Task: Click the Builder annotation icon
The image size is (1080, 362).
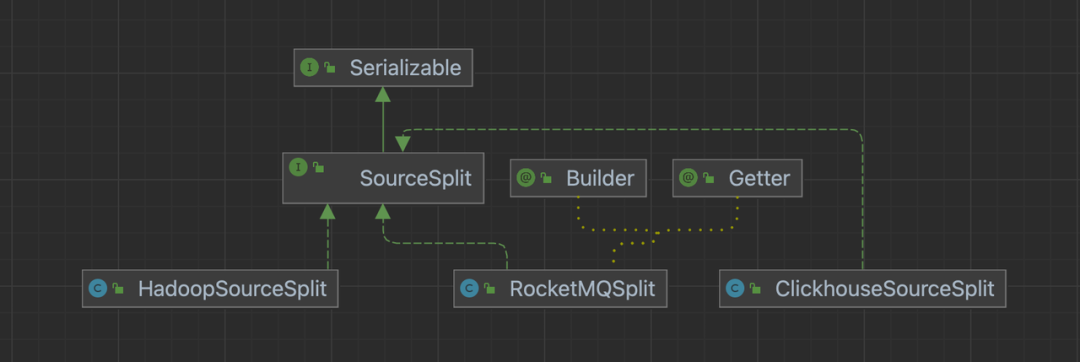Action: pyautogui.click(x=526, y=178)
